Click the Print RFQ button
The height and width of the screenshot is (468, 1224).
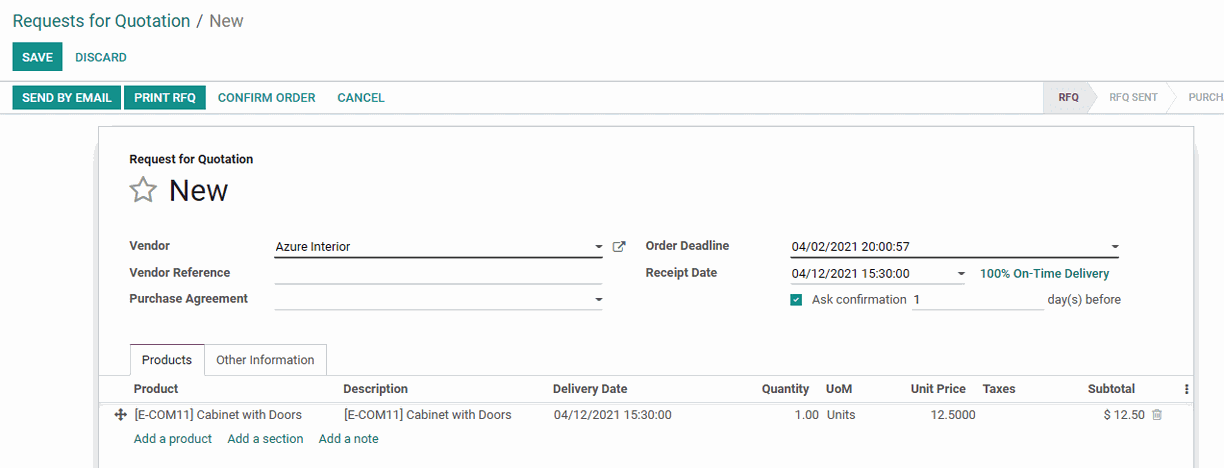(165, 97)
